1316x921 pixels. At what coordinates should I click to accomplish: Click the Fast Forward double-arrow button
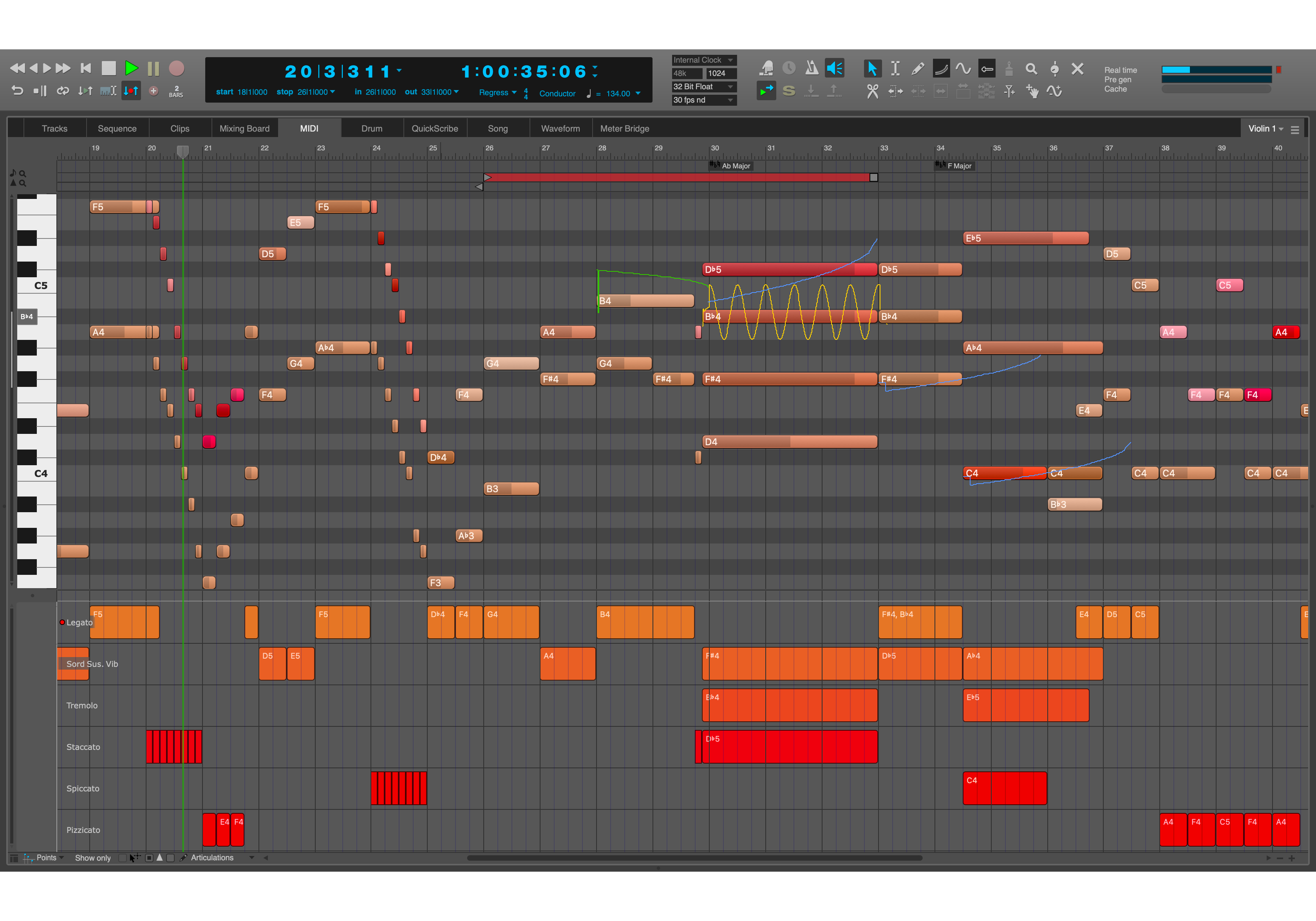[x=63, y=68]
